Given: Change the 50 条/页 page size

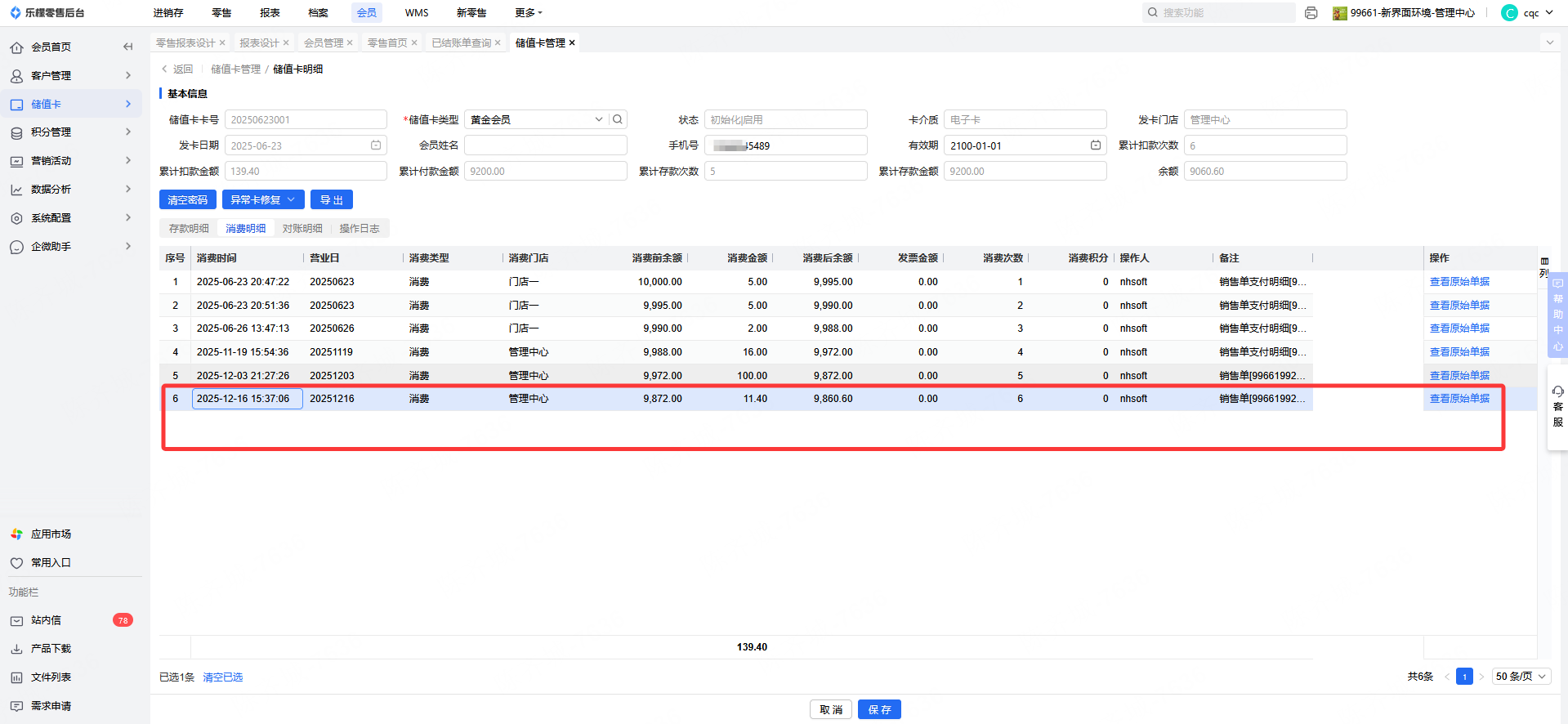Looking at the screenshot, I should [x=1521, y=677].
